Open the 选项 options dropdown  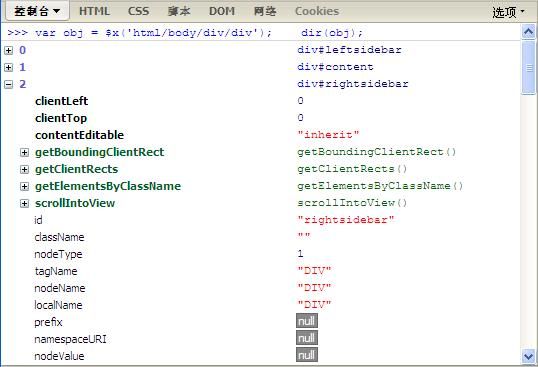click(x=508, y=12)
